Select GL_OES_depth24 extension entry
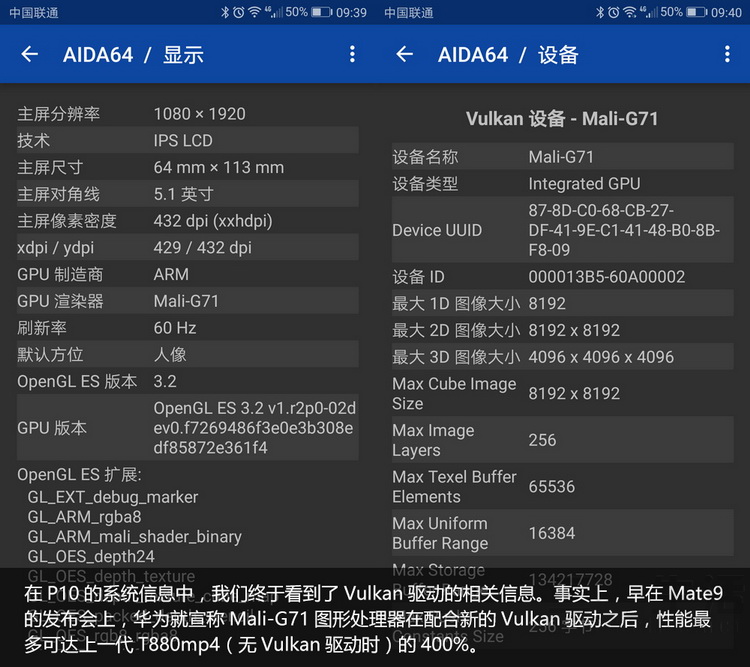The width and height of the screenshot is (750, 667). 91,556
